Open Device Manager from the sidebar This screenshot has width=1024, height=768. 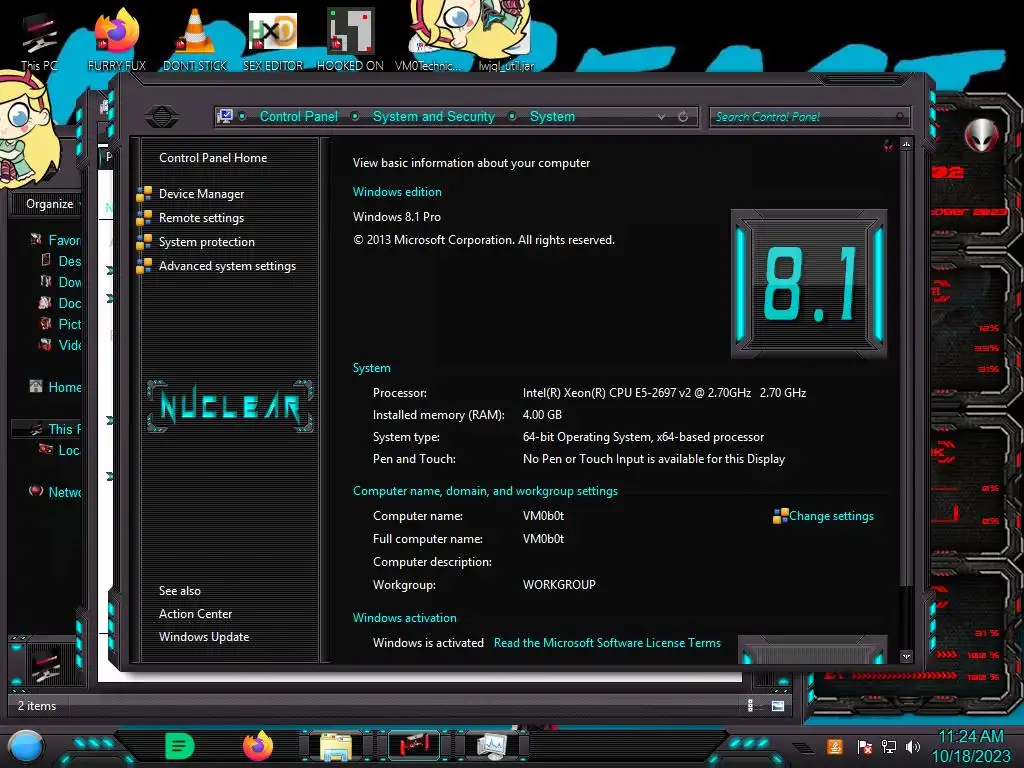(x=201, y=194)
